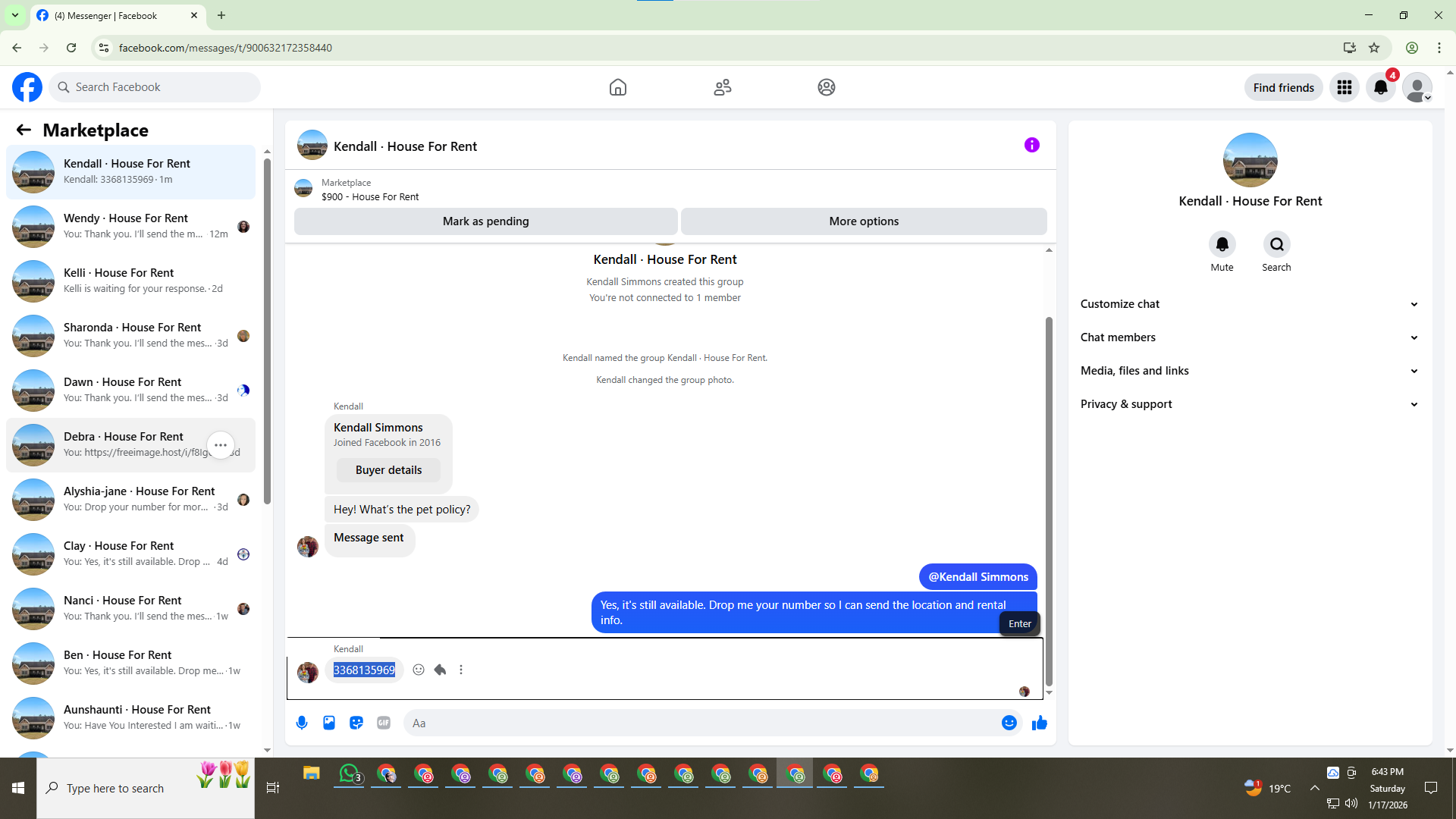Open the GIF picker icon

pos(384,723)
